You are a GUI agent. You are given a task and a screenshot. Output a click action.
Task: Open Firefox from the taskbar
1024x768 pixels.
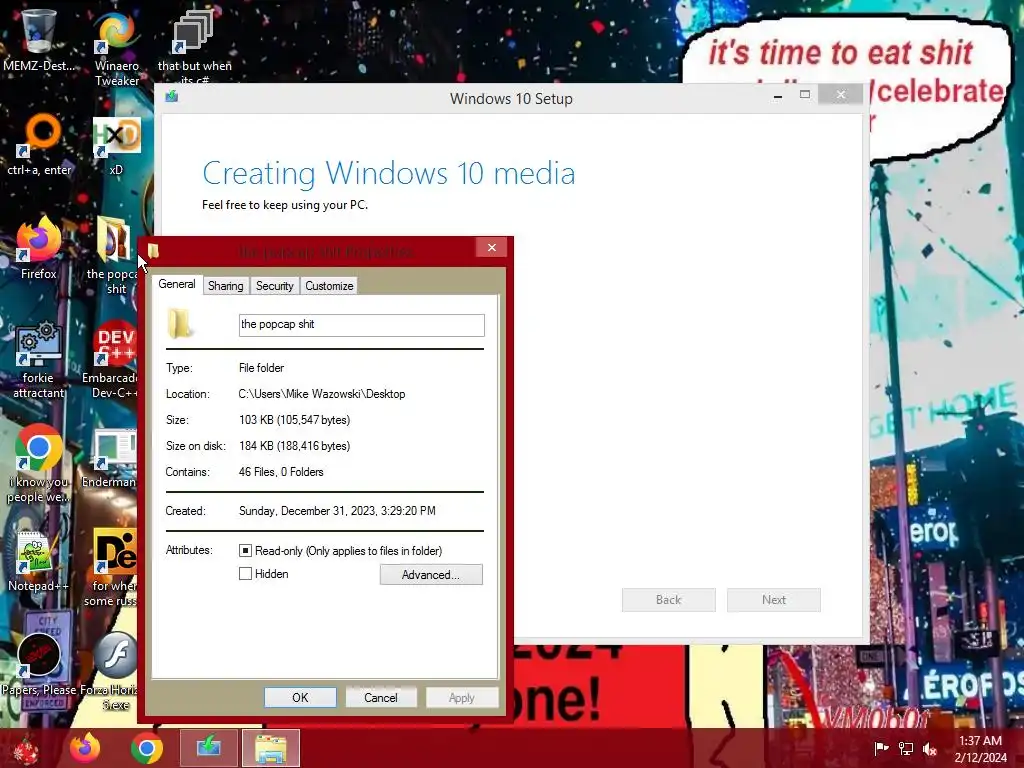[86, 748]
